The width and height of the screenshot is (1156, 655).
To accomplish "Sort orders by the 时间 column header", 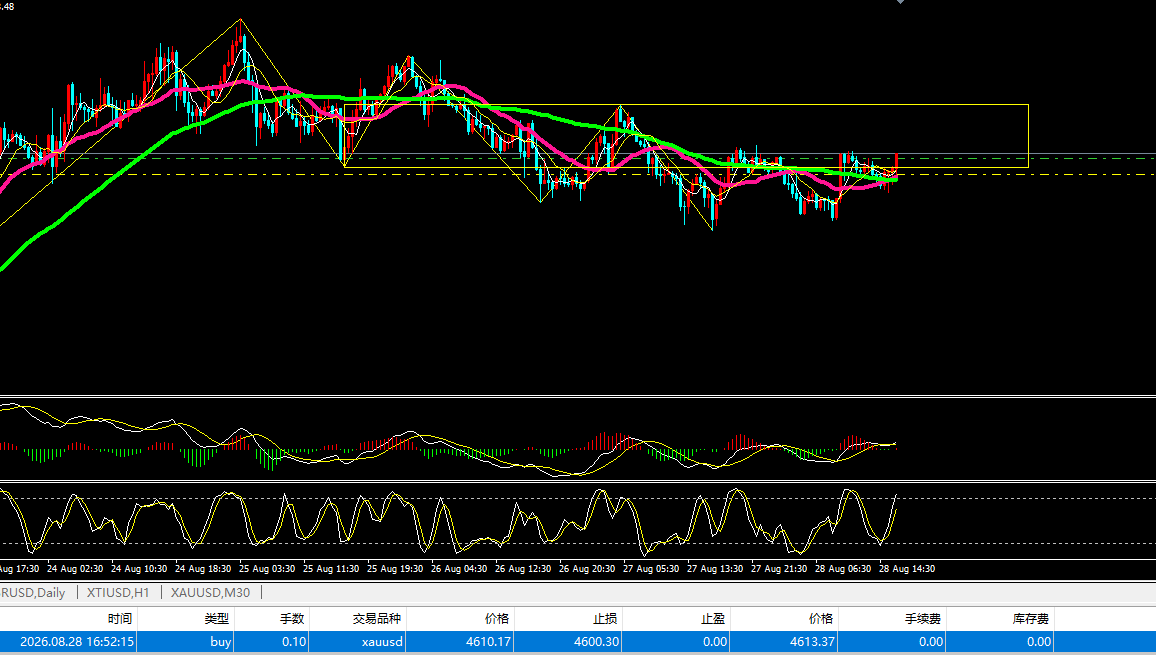I will coord(119,619).
